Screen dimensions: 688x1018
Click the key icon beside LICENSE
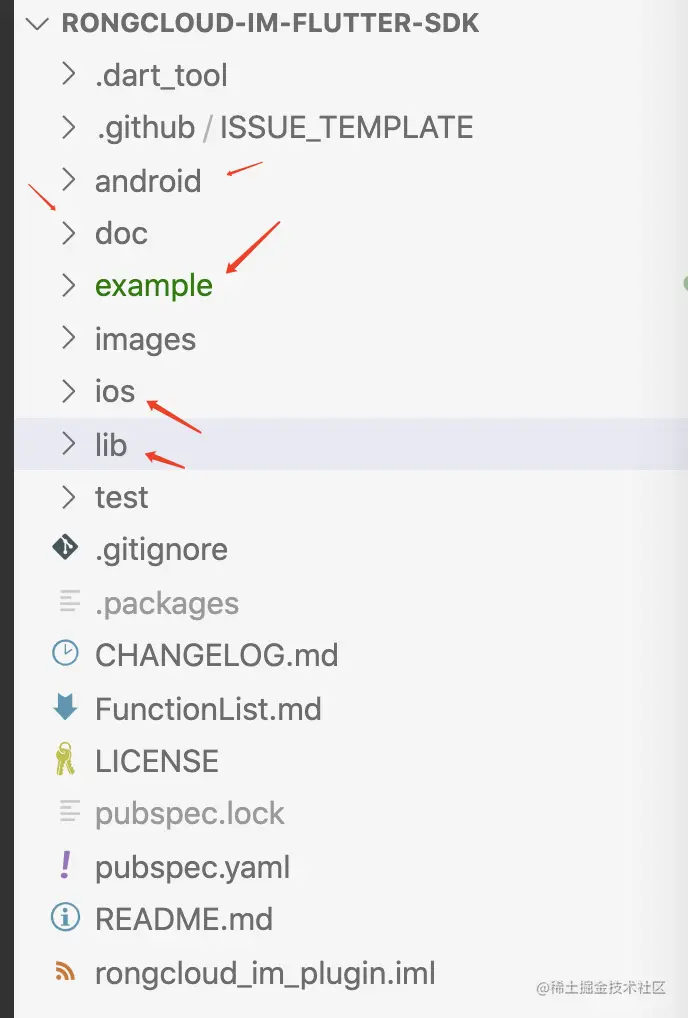coord(65,761)
